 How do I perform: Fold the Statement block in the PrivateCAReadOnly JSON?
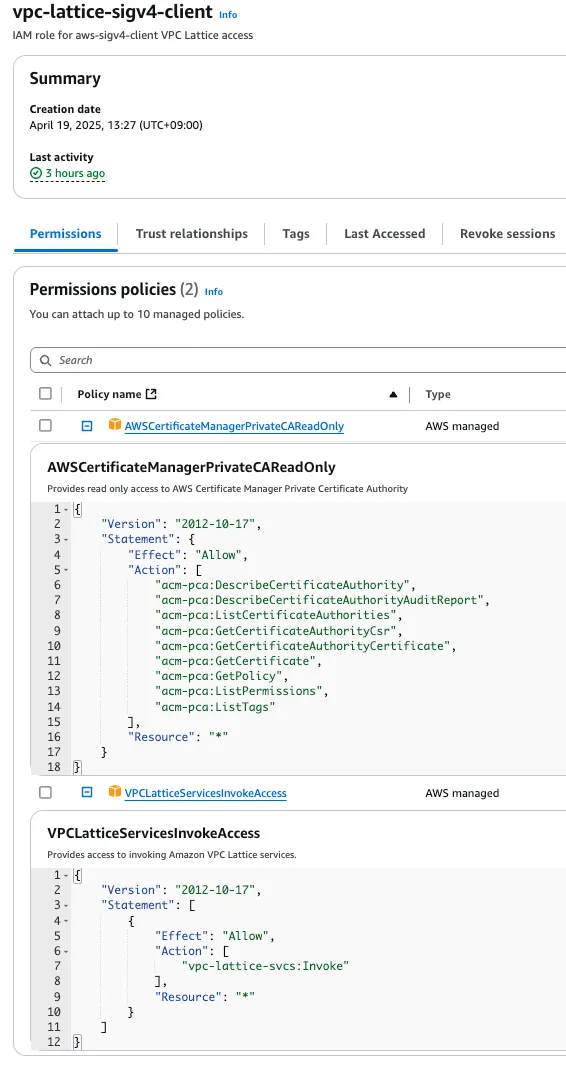tap(66, 540)
